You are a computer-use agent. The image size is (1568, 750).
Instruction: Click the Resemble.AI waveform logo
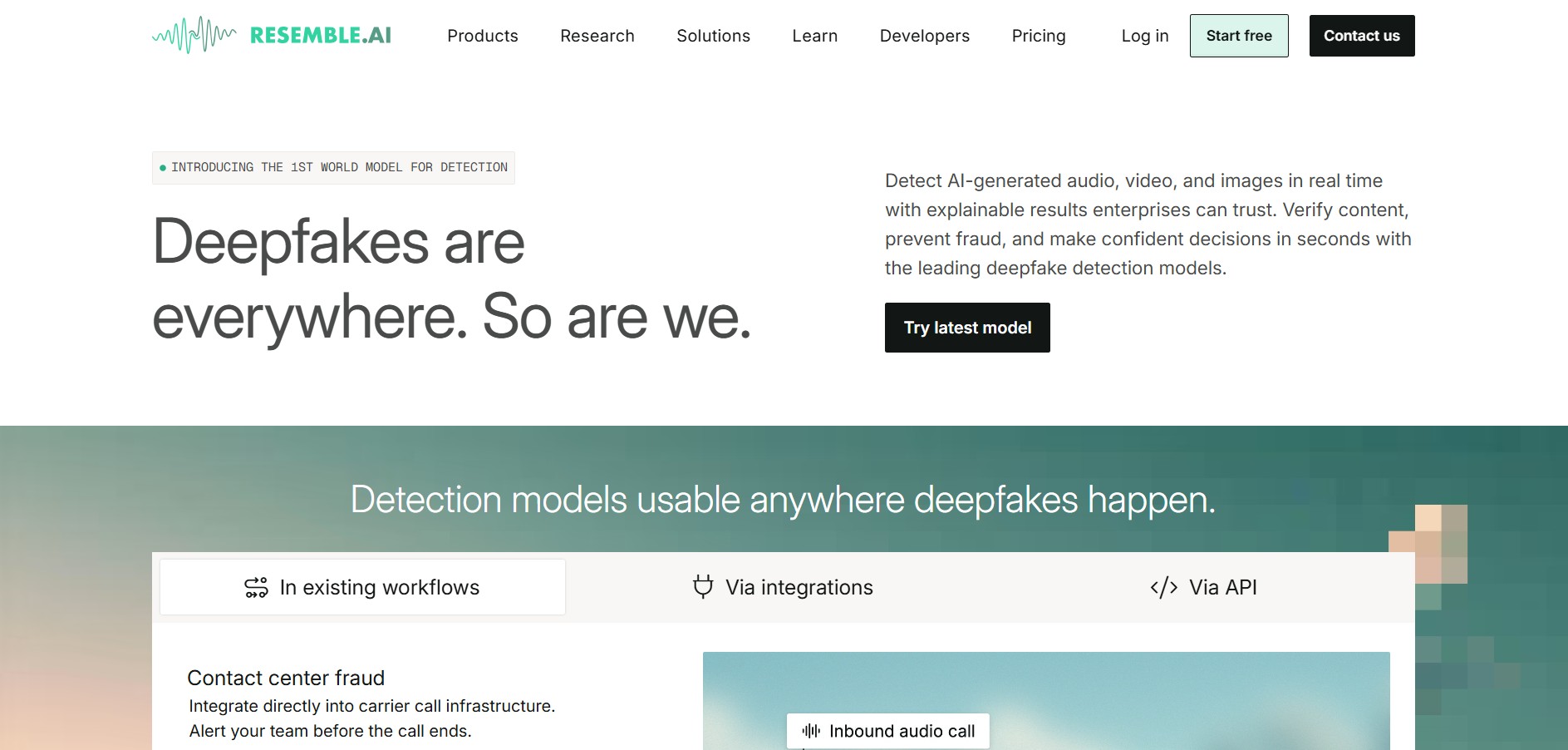click(x=194, y=35)
